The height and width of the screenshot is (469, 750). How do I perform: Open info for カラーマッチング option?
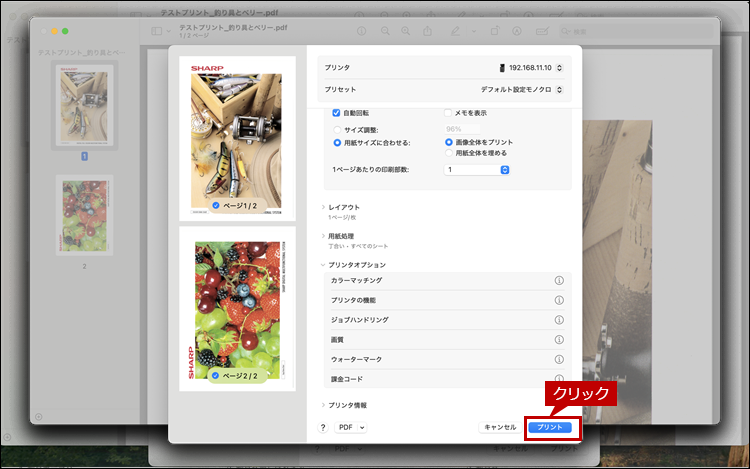pos(559,281)
